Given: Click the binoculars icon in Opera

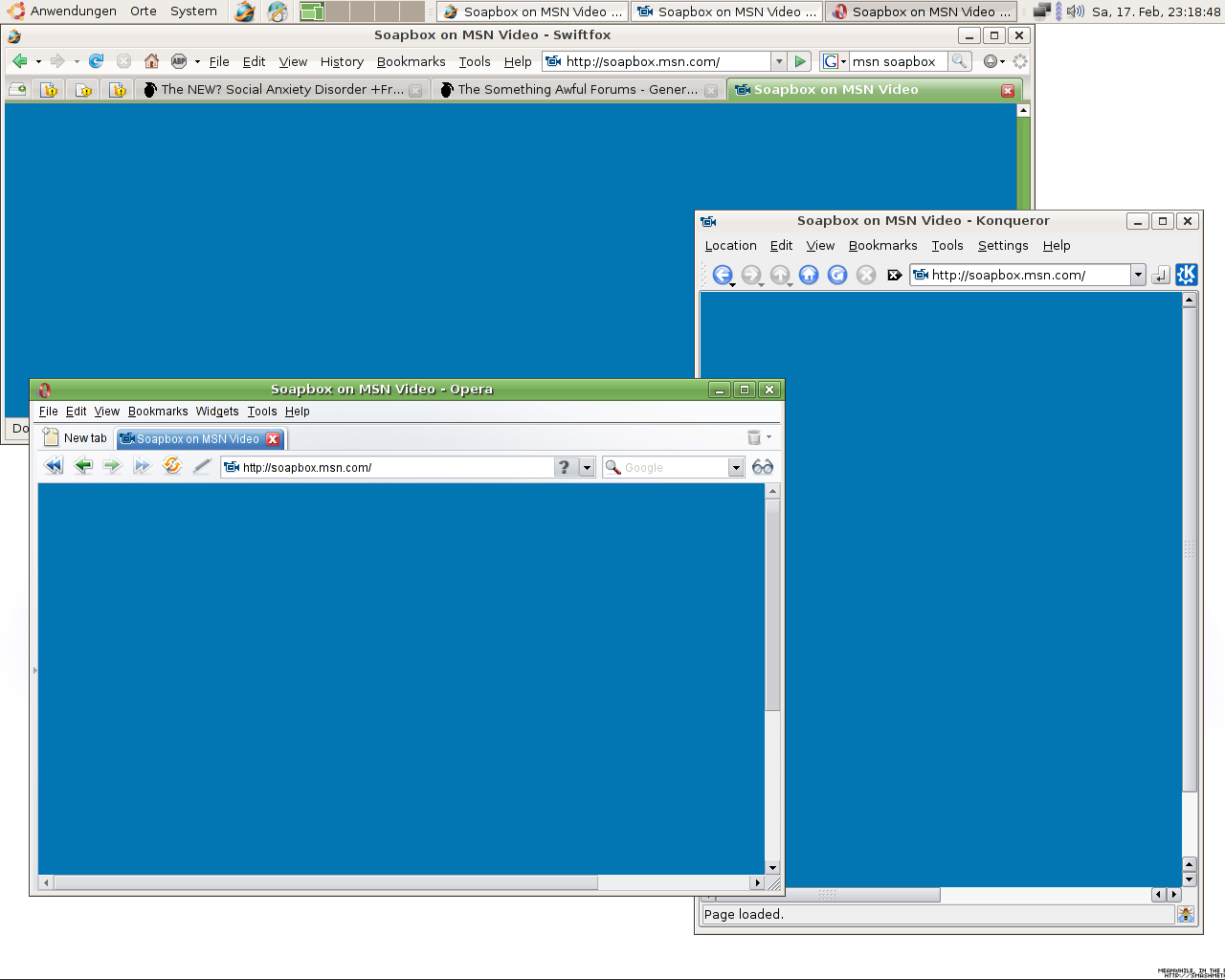Looking at the screenshot, I should 763,467.
